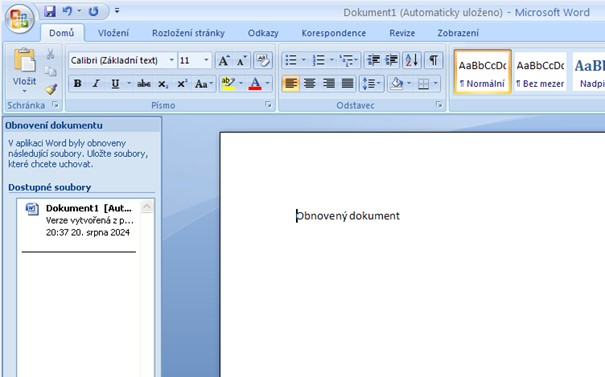Apply shading with paint bucket icon
The image size is (605, 377).
click(x=397, y=83)
